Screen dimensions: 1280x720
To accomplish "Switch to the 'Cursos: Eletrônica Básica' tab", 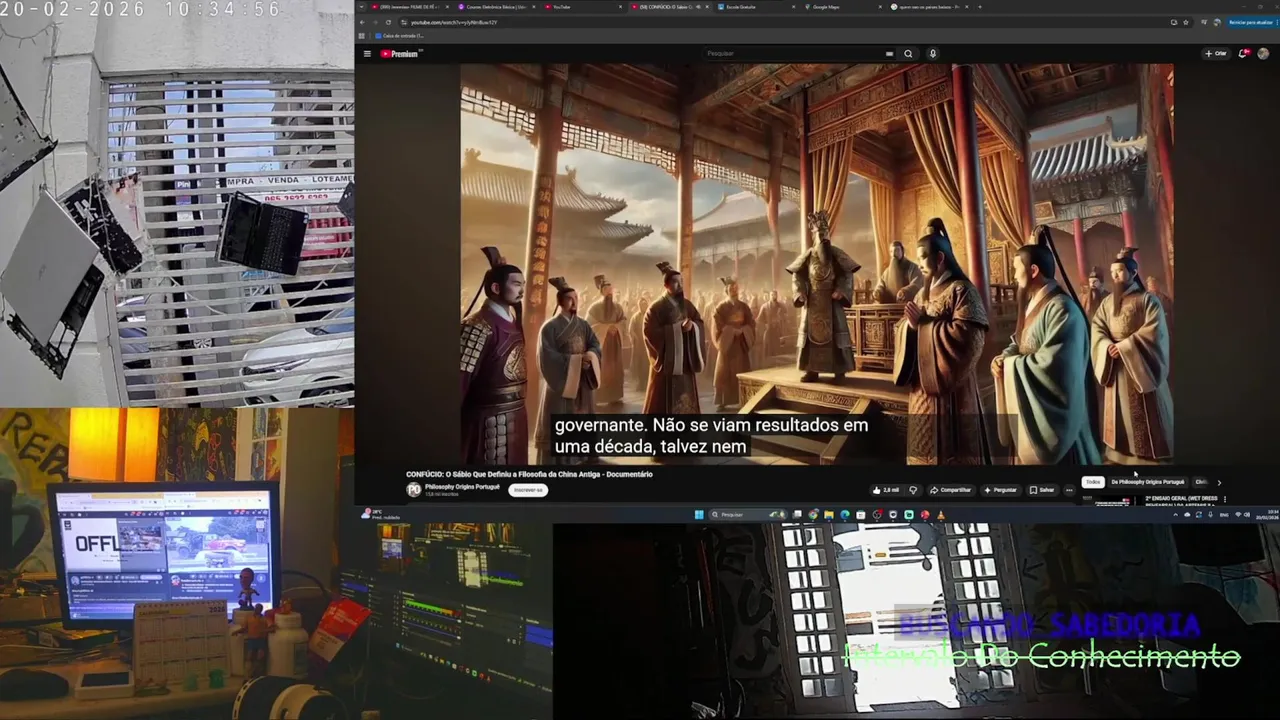I will click(495, 7).
